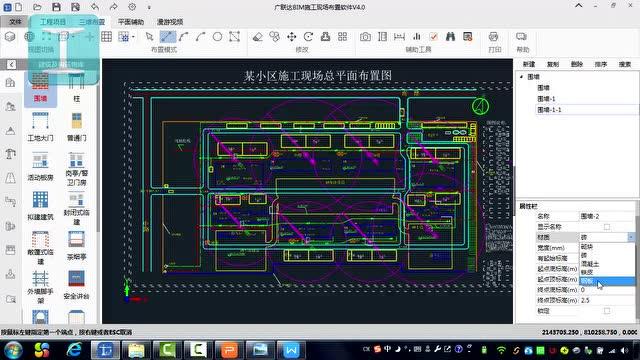640x360 pixels.
Task: Open Internet Explorer from the taskbar
Action: [x=74, y=350]
